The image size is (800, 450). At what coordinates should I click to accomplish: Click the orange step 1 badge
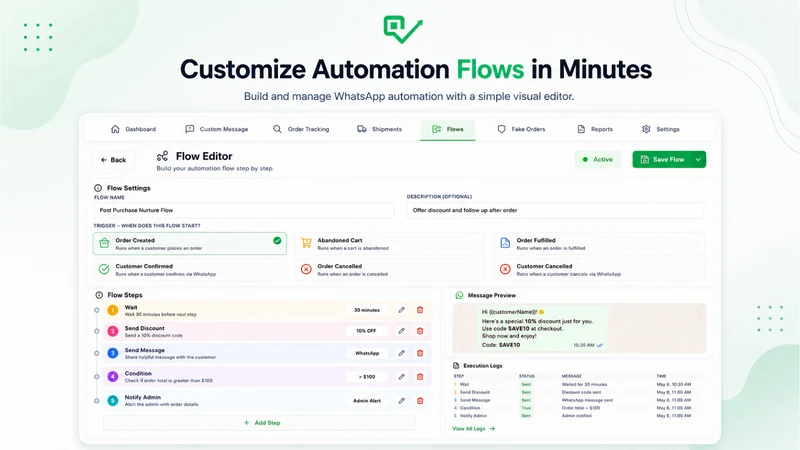click(x=113, y=310)
